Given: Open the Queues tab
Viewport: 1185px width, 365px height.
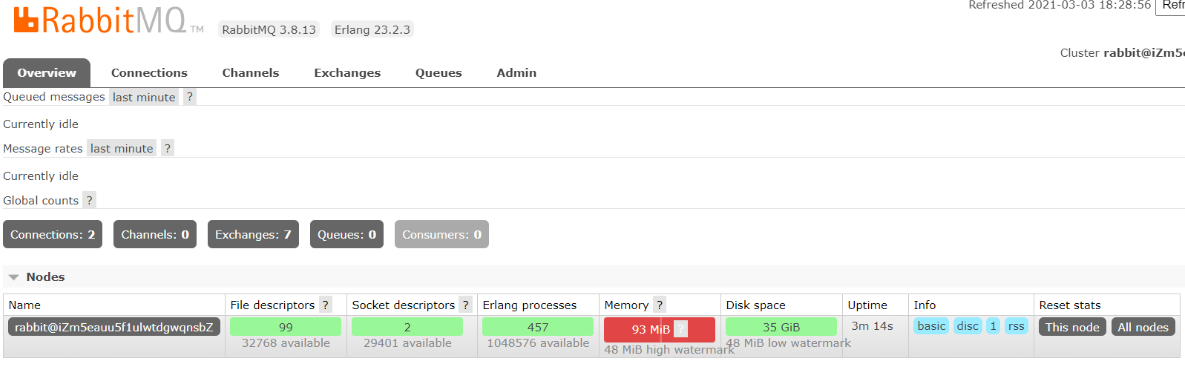Looking at the screenshot, I should (x=438, y=73).
